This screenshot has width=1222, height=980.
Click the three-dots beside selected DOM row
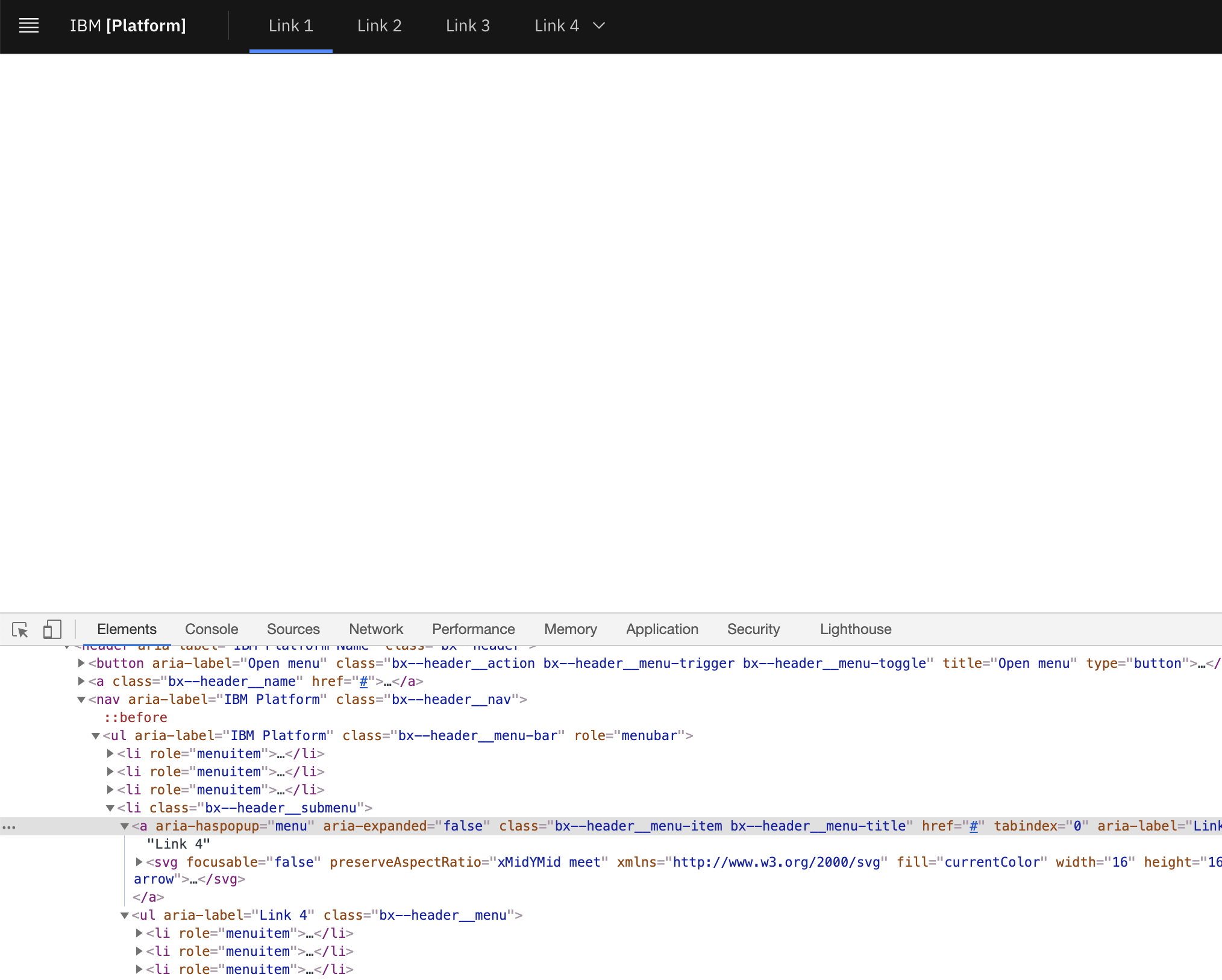[9, 828]
